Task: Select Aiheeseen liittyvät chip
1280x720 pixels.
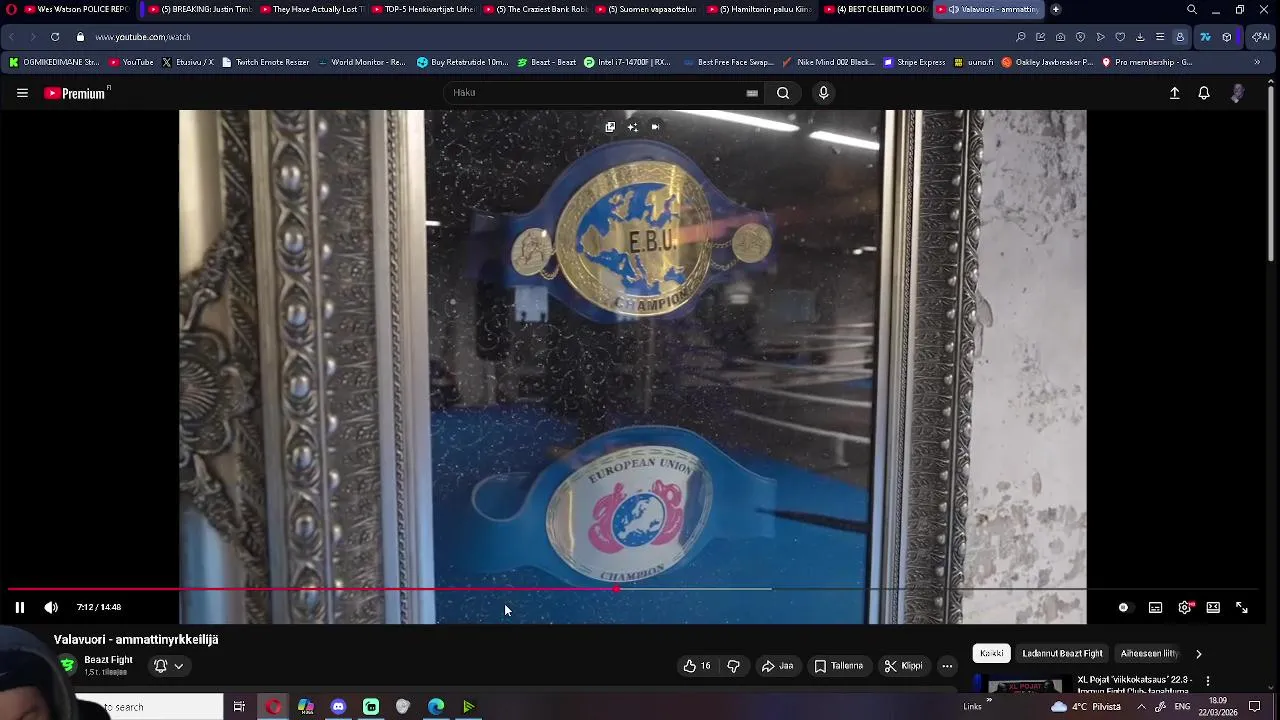Action: click(1150, 653)
